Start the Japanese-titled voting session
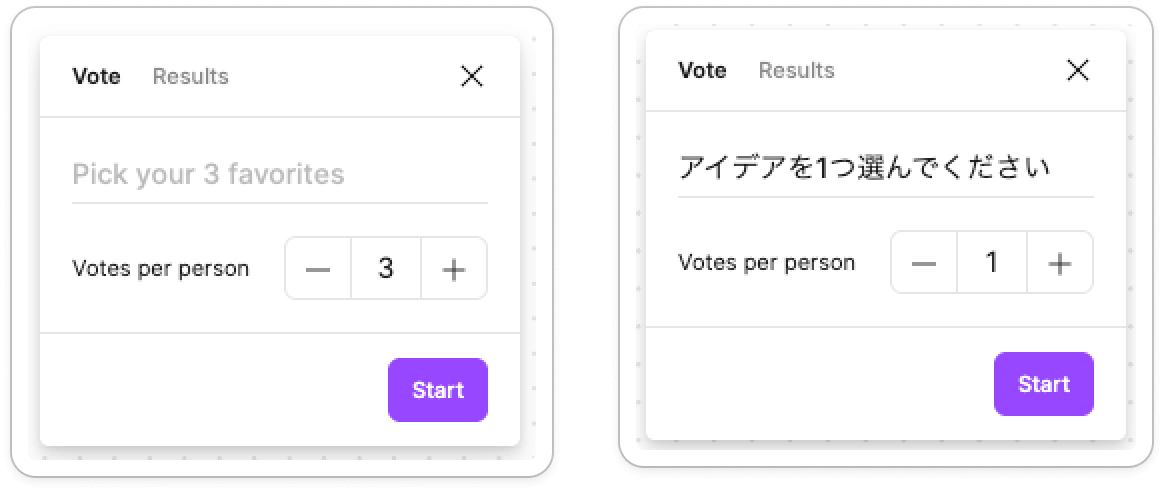Viewport: 1164px width, 492px height. pyautogui.click(x=1043, y=384)
